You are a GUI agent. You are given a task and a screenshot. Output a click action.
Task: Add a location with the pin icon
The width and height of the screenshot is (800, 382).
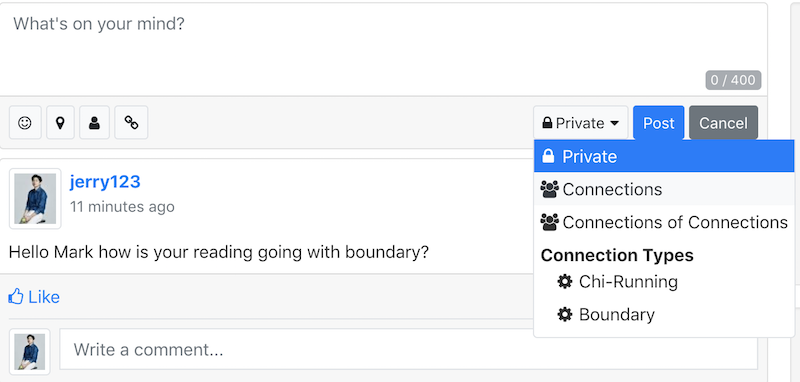tap(60, 122)
